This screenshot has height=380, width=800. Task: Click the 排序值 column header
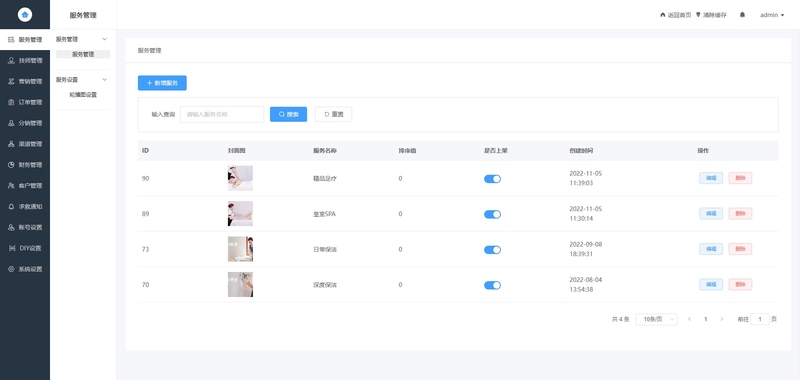coord(407,151)
